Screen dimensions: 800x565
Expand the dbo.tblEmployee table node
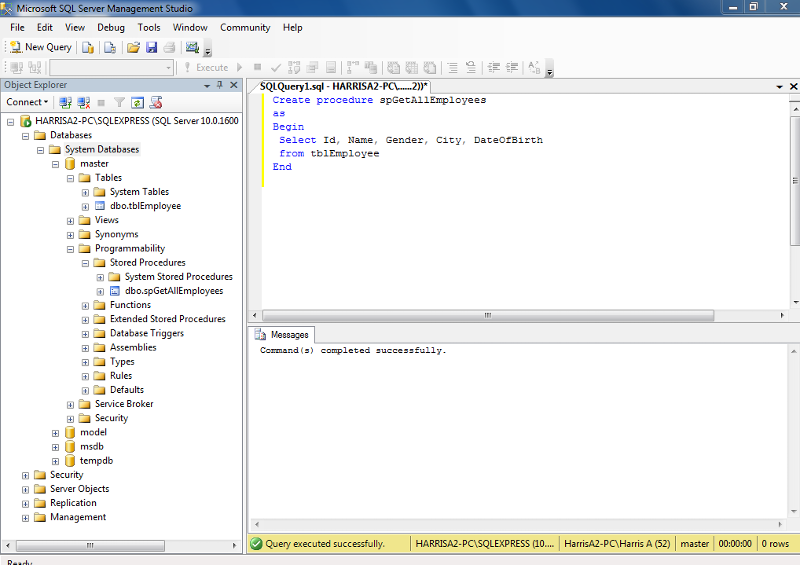click(x=85, y=207)
